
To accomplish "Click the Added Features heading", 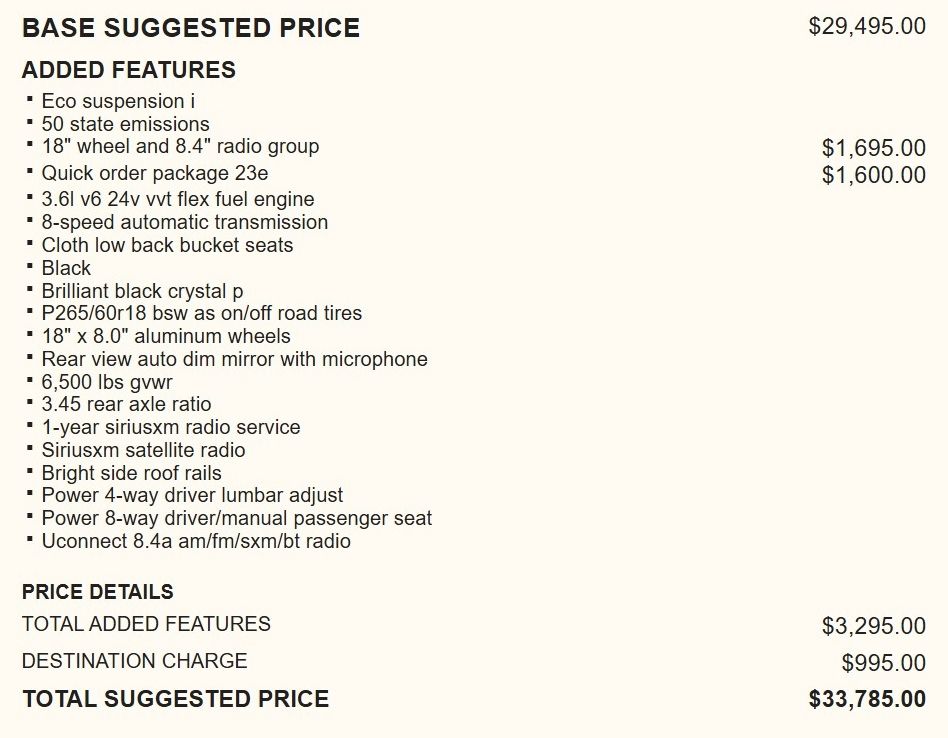I will (128, 70).
